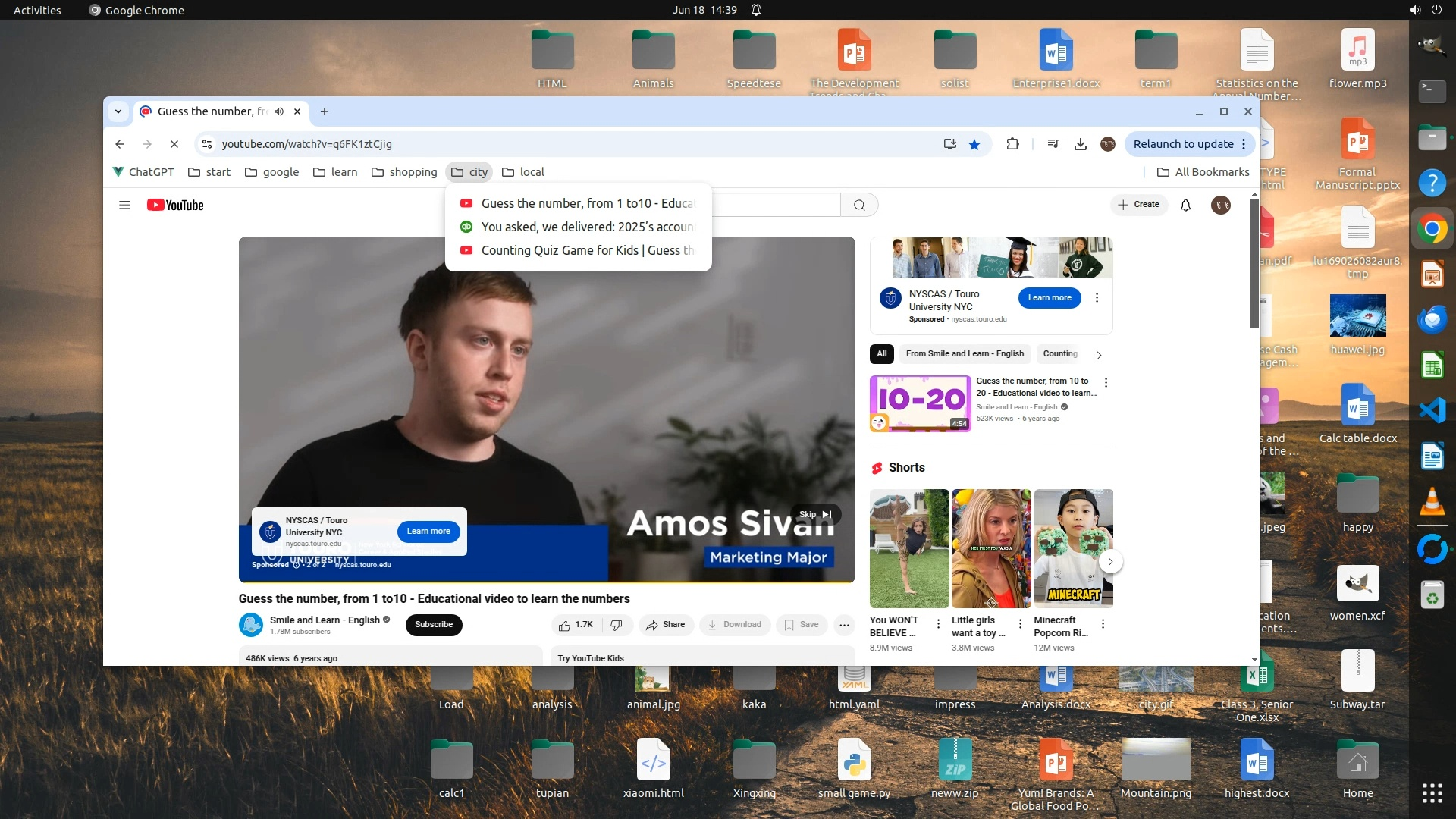Click the YouTube notifications bell
This screenshot has height=819, width=1456.
tap(1185, 206)
